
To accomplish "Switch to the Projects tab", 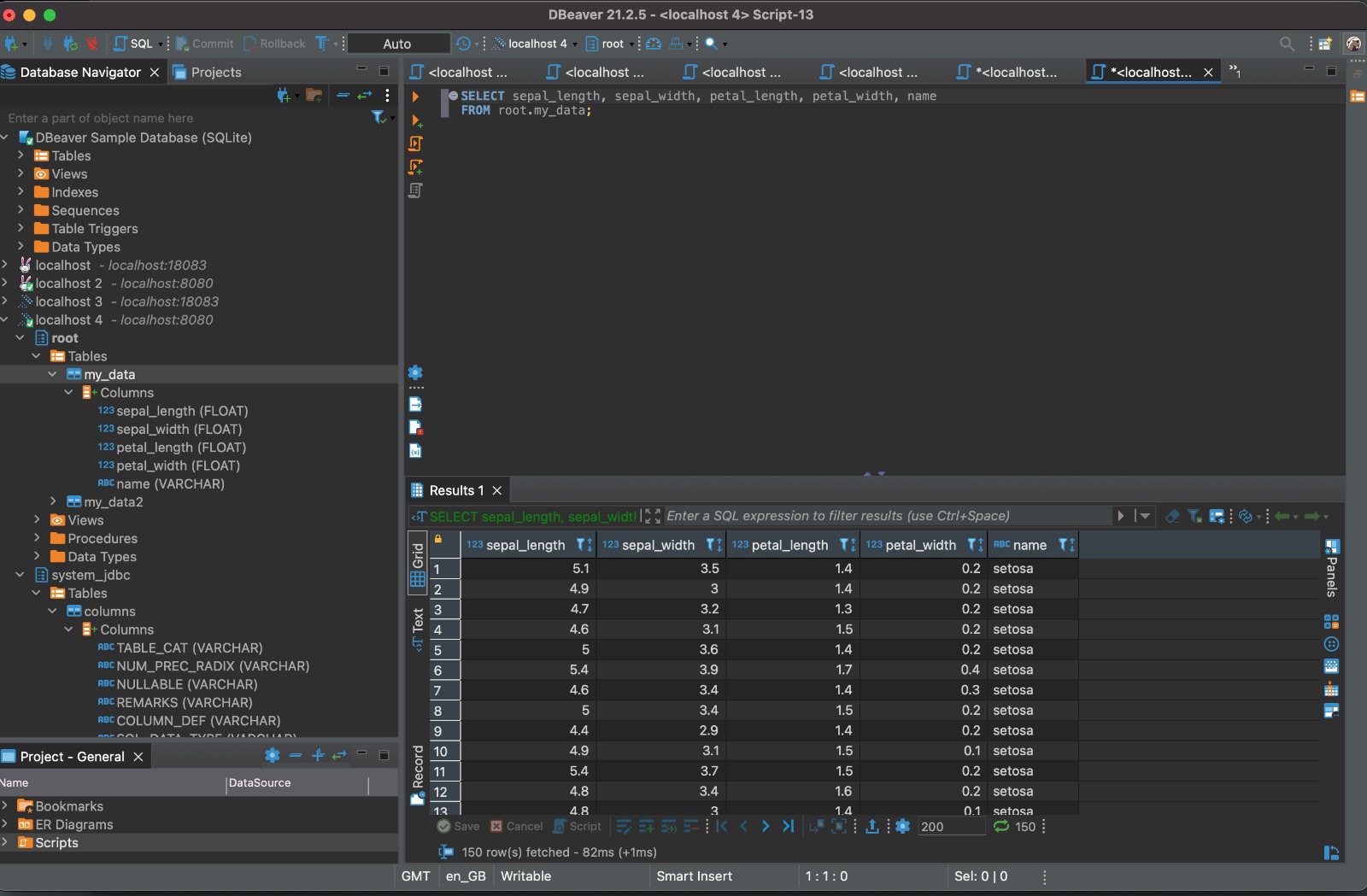I will 215,73.
